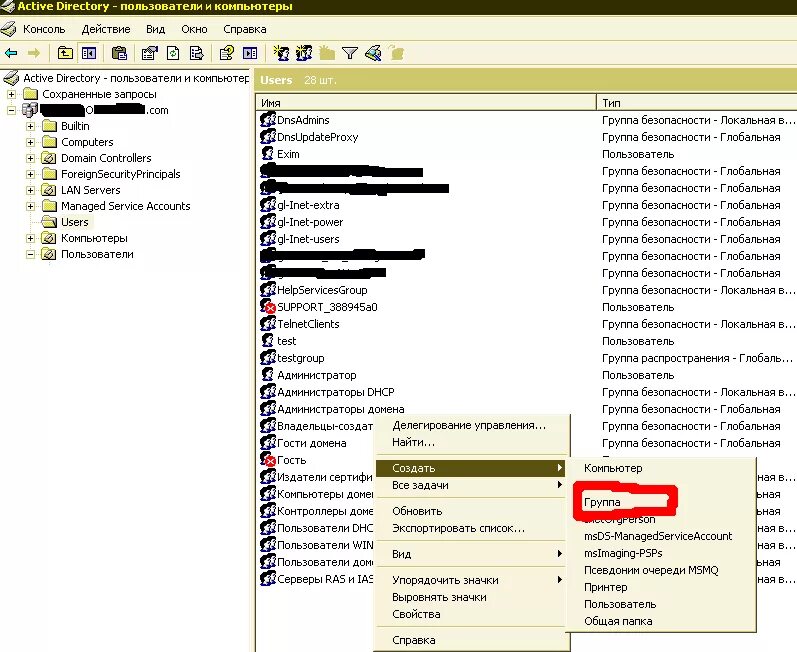The height and width of the screenshot is (652, 797).
Task: Click the Find objects toolbar icon
Action: pyautogui.click(x=374, y=53)
